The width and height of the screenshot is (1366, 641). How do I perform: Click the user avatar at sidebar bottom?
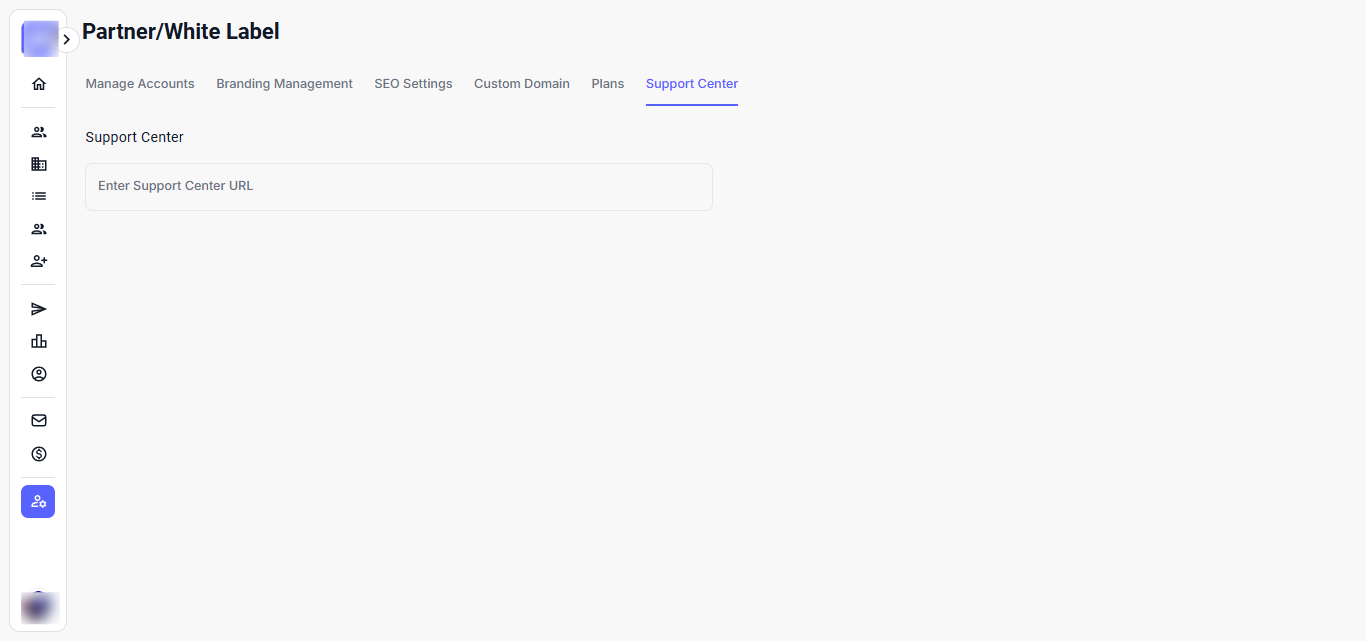[39, 607]
